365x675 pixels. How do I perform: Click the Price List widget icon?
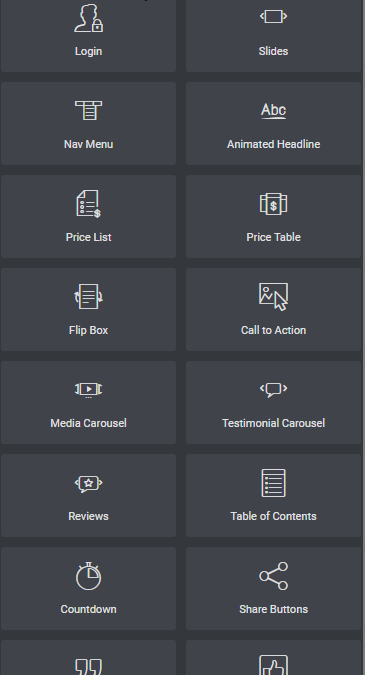[89, 204]
